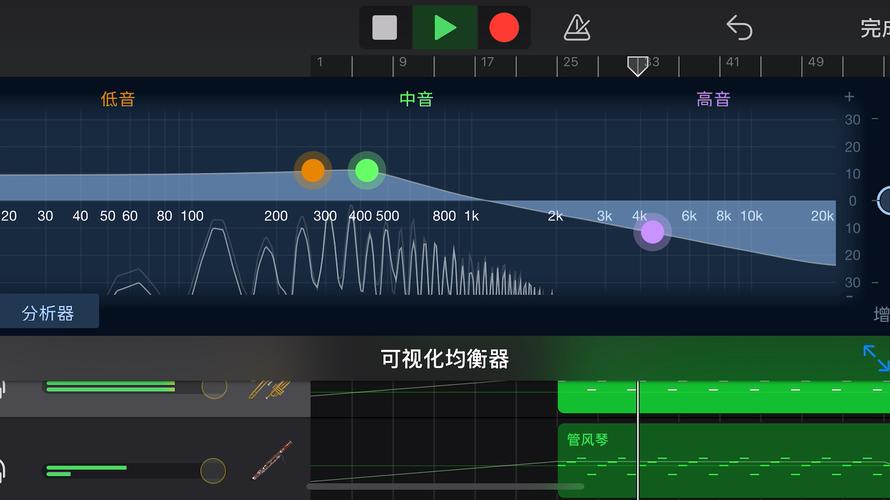This screenshot has width=890, height=500.
Task: Click bar 9 on the timeline ruler
Action: coord(403,62)
